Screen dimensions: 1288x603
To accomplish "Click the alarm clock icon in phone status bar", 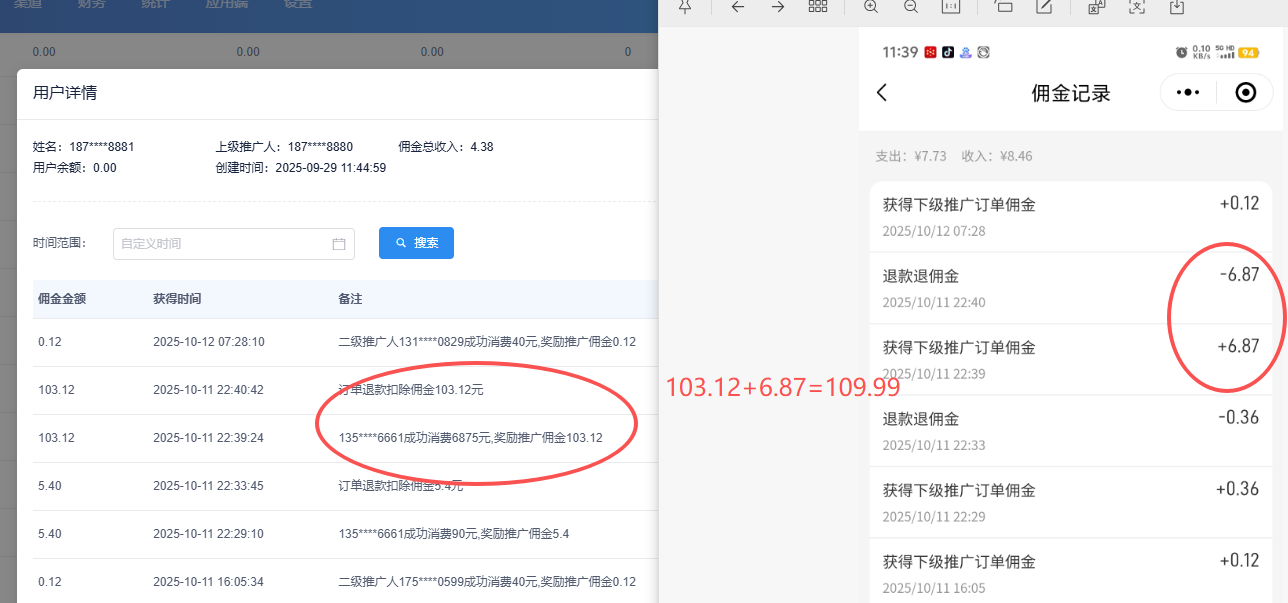I will [x=1181, y=52].
